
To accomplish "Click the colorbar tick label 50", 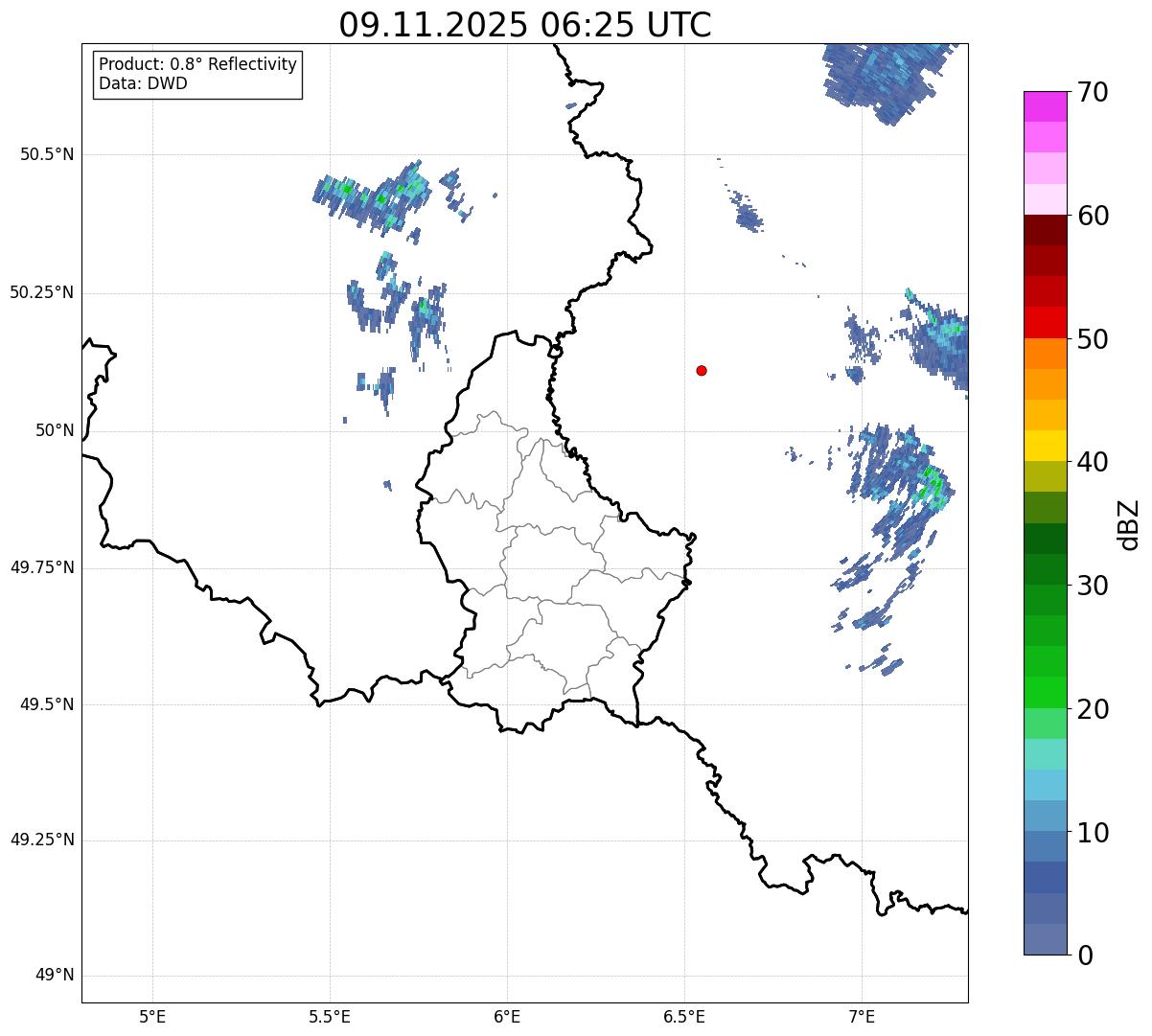I will click(1093, 339).
